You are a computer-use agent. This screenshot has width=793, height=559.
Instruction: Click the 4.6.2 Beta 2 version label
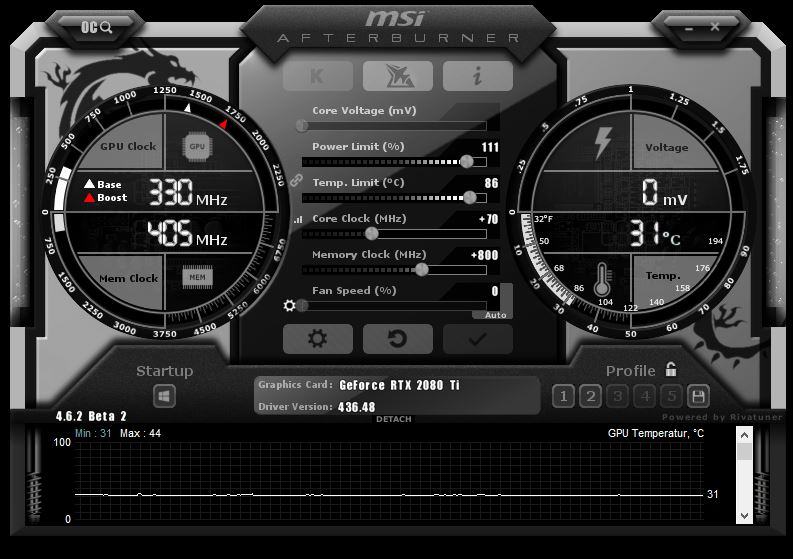(91, 416)
